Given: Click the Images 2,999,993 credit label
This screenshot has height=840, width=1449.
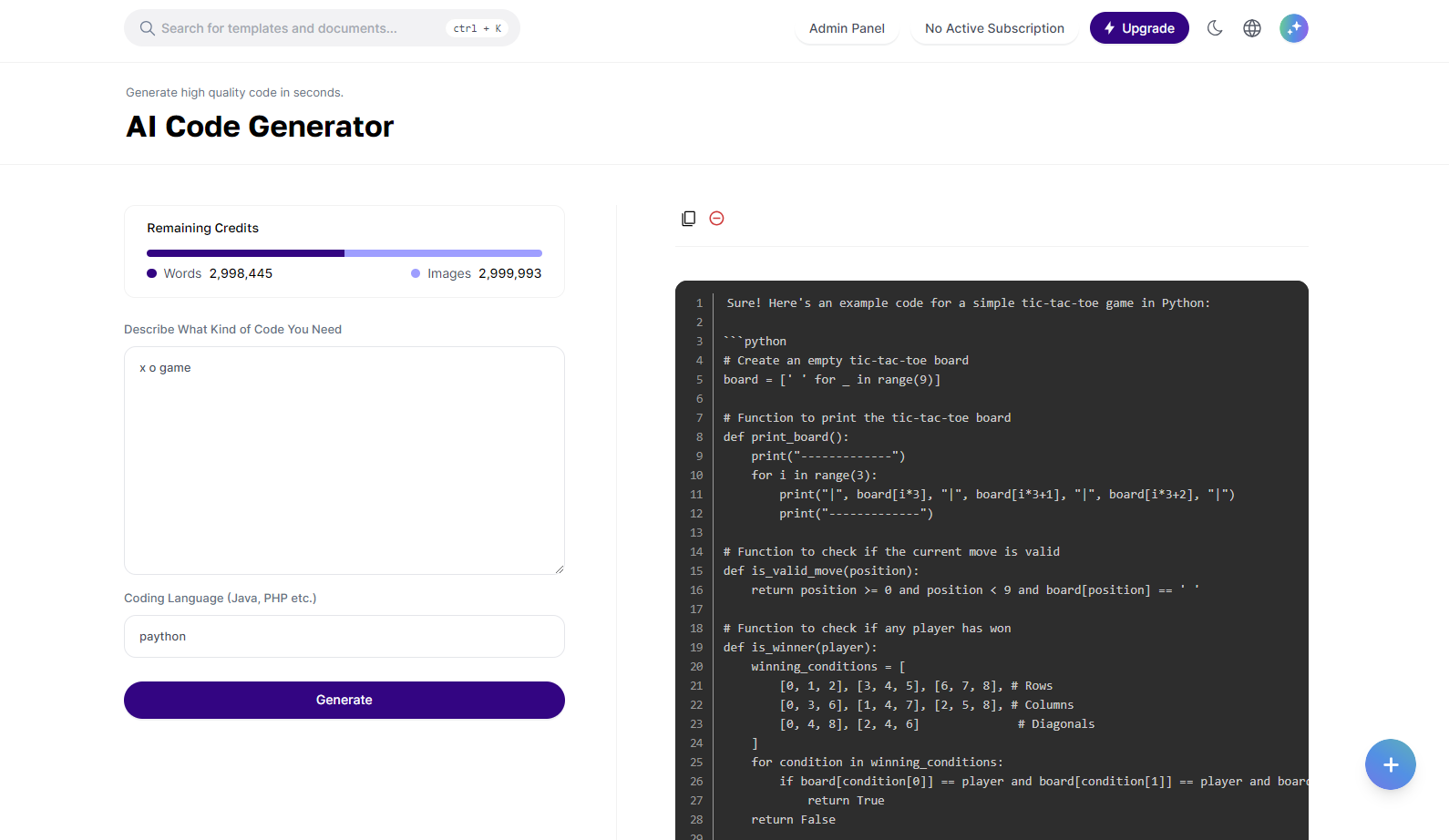Looking at the screenshot, I should tap(476, 273).
